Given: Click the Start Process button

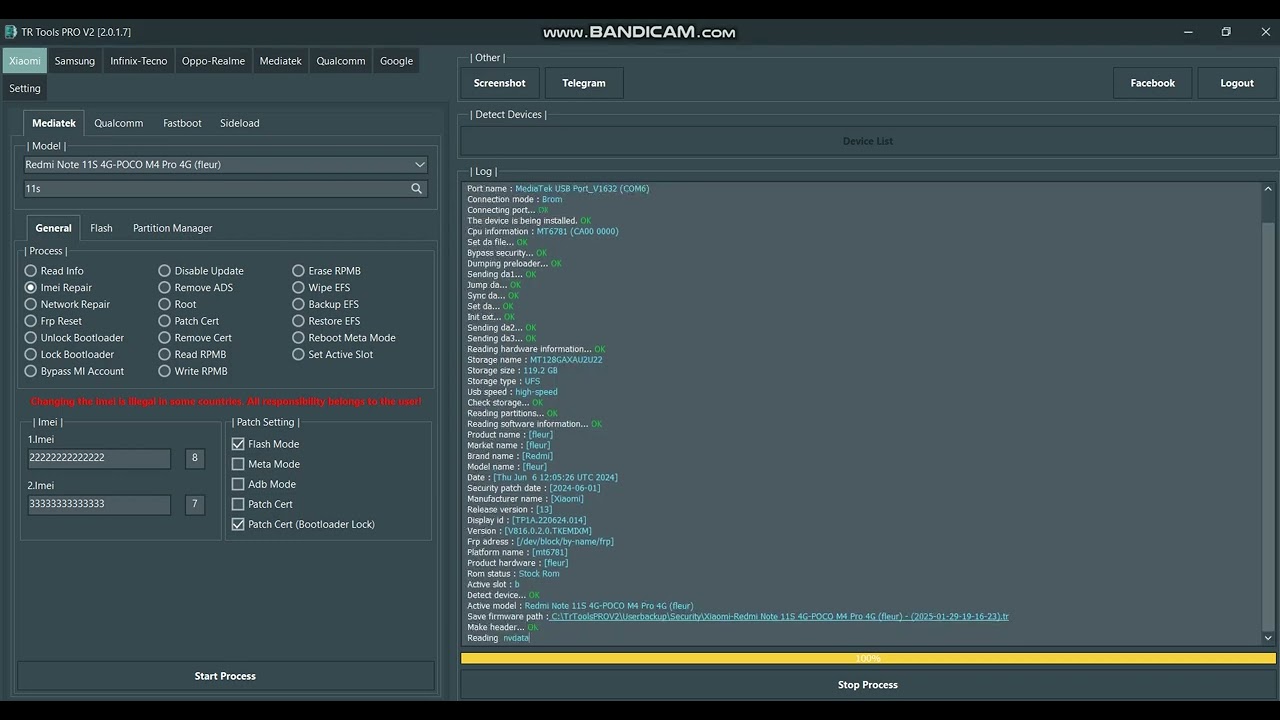Looking at the screenshot, I should point(225,676).
